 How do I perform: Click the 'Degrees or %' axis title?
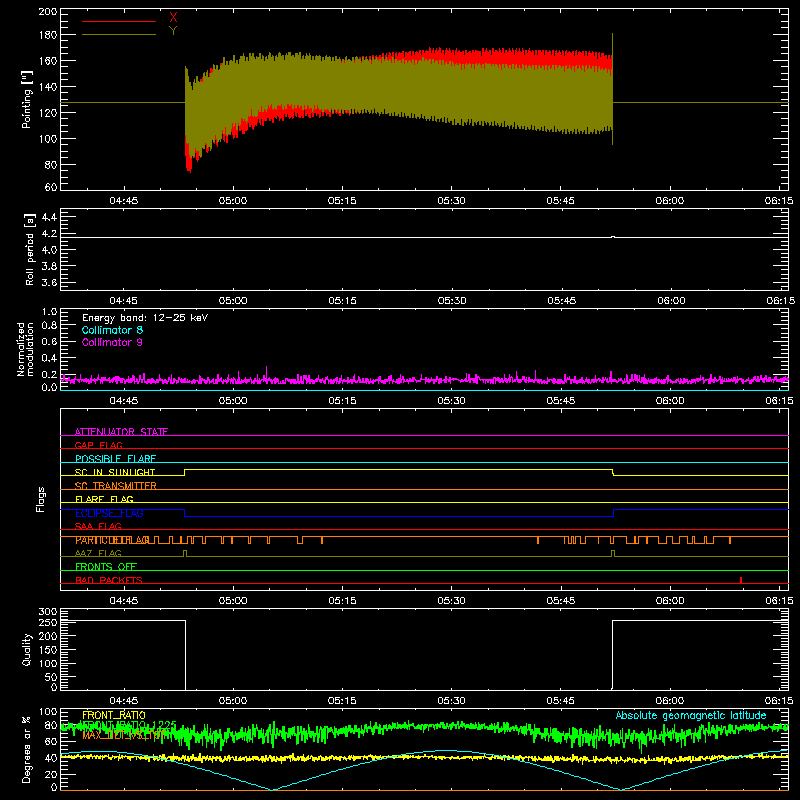click(x=27, y=750)
